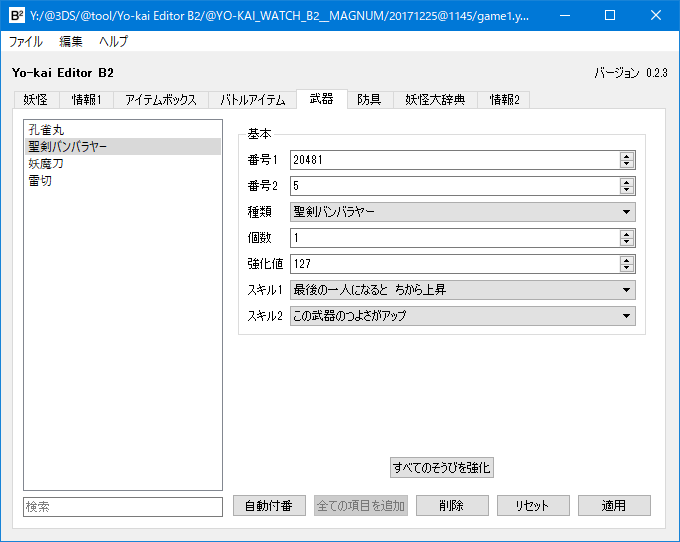Switch to the 防具 tab
Viewport: 680px width, 542px height.
coord(370,100)
